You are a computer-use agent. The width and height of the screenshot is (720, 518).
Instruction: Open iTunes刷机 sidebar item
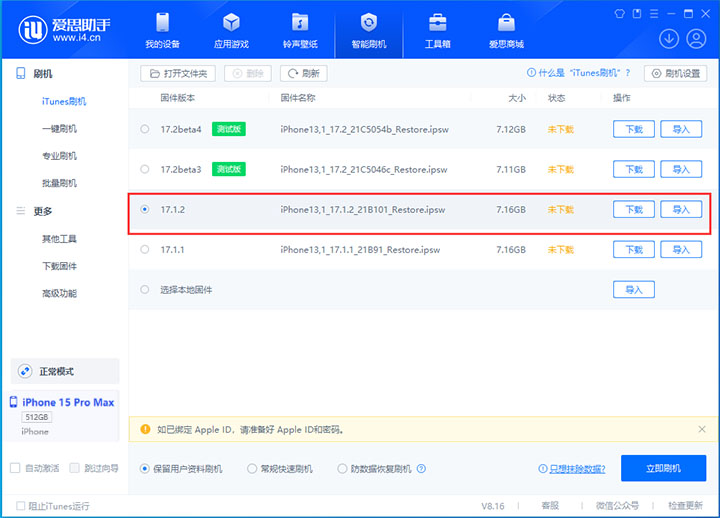(64, 101)
